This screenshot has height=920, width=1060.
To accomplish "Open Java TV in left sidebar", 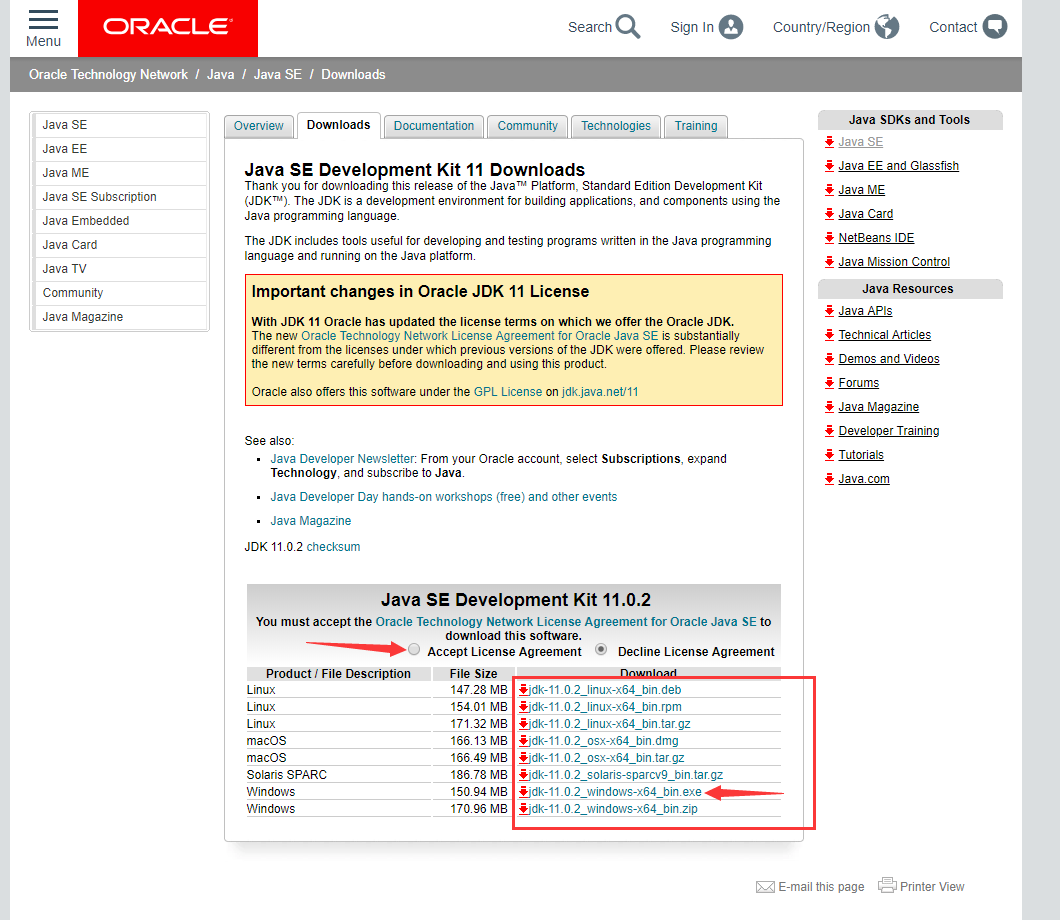I will pyautogui.click(x=120, y=269).
